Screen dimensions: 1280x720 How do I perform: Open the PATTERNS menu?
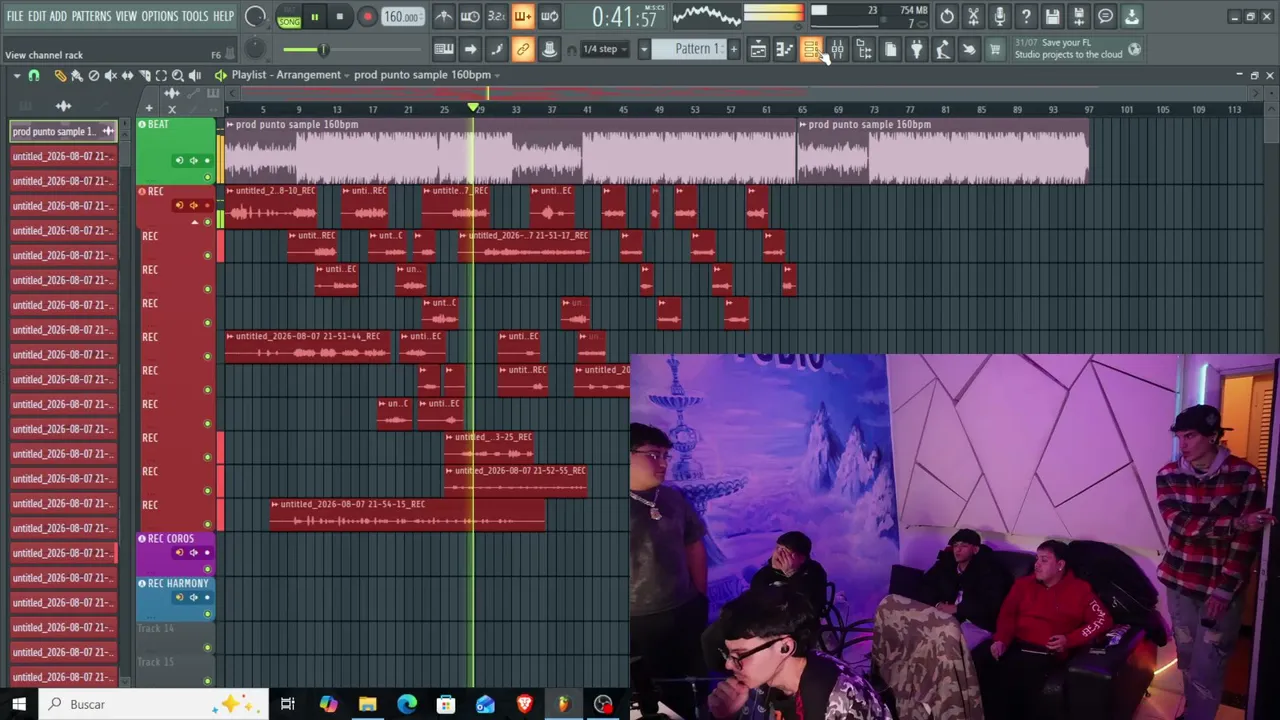[x=91, y=16]
